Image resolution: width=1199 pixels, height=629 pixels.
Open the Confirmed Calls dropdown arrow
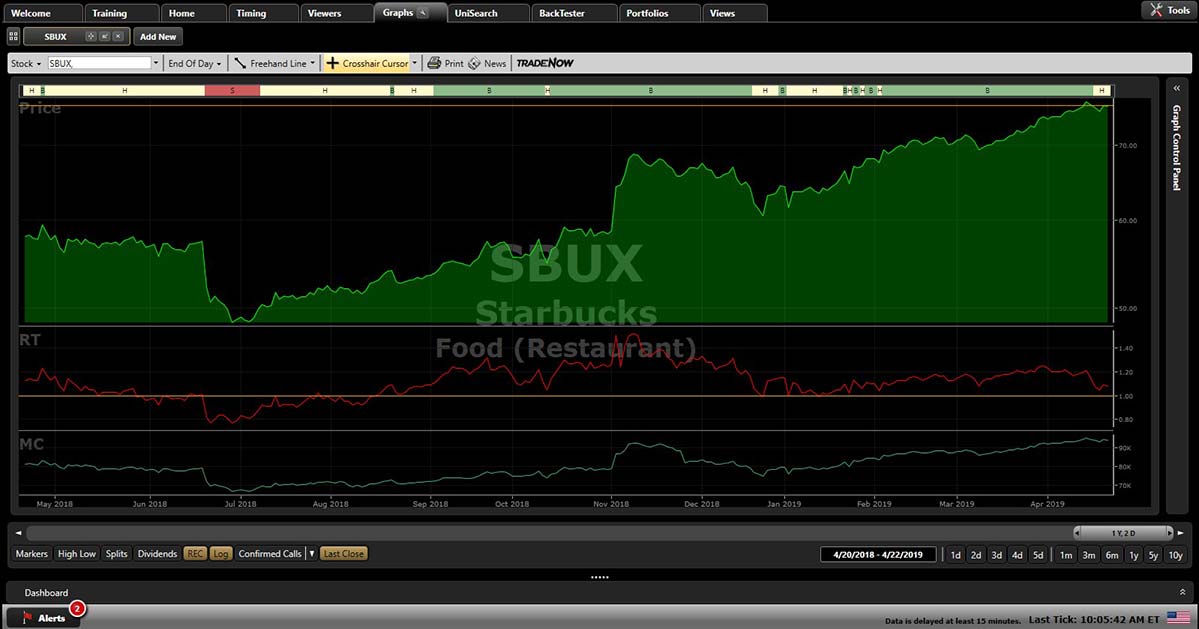point(311,553)
